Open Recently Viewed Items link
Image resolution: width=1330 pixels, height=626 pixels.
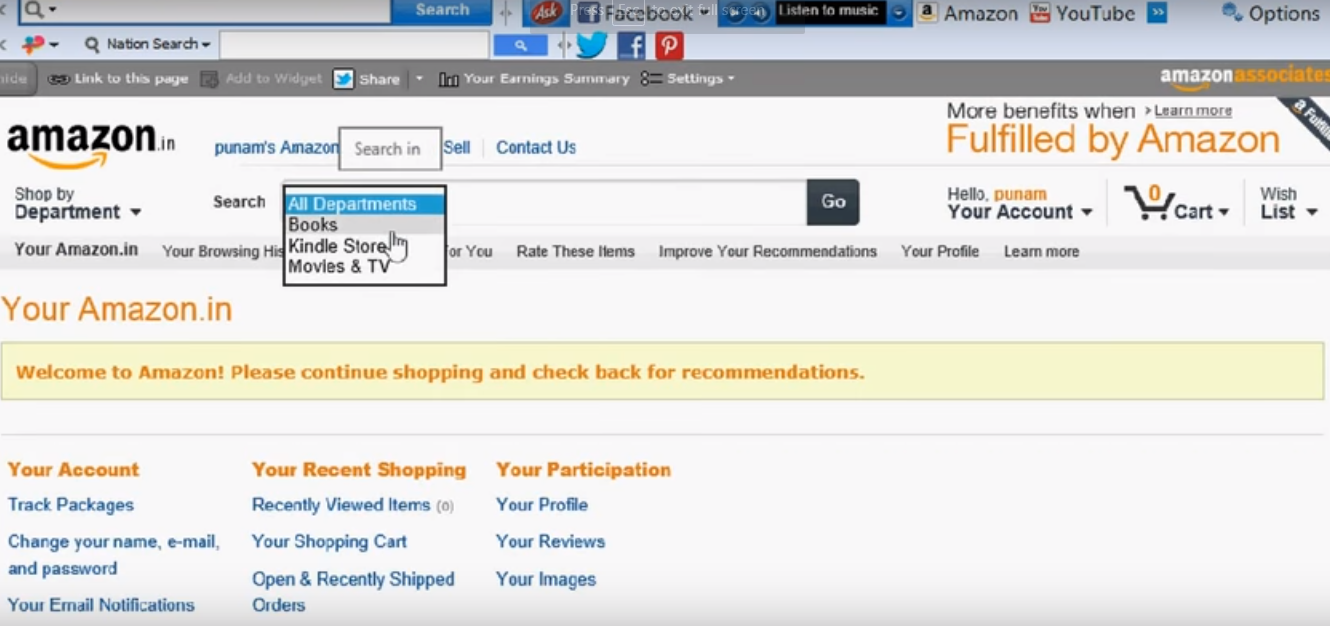tap(341, 505)
